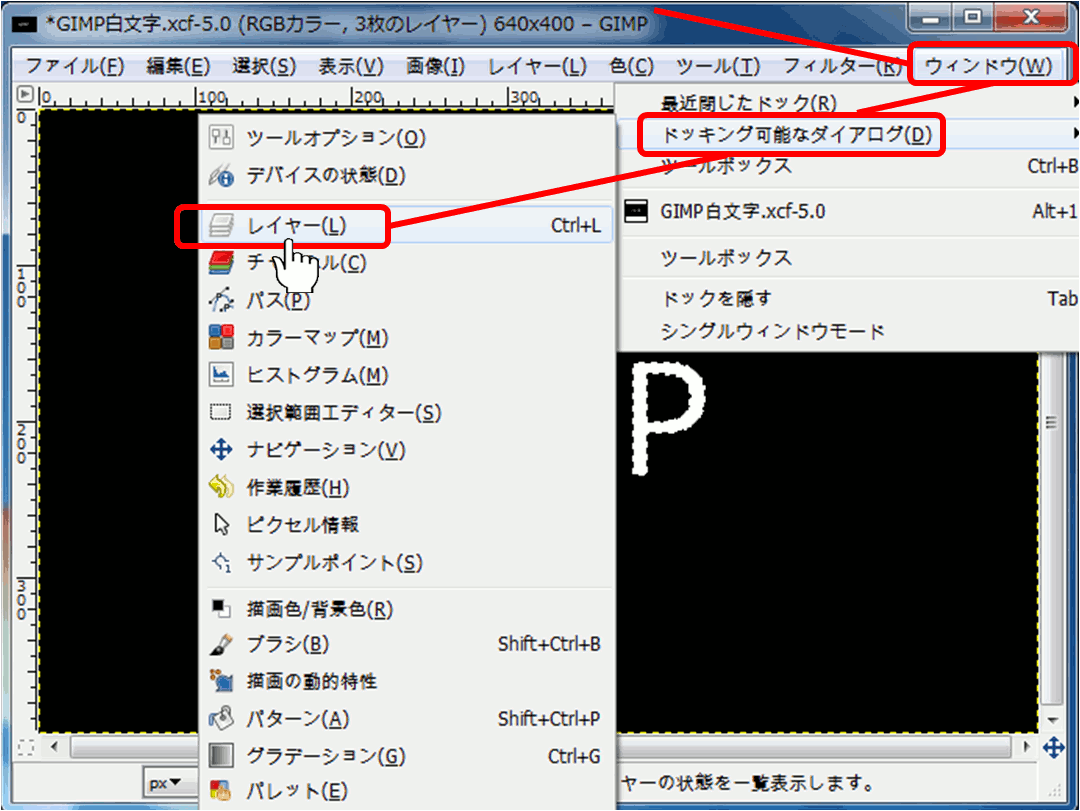Click the ruler origin corner button at top-left

coord(25,96)
